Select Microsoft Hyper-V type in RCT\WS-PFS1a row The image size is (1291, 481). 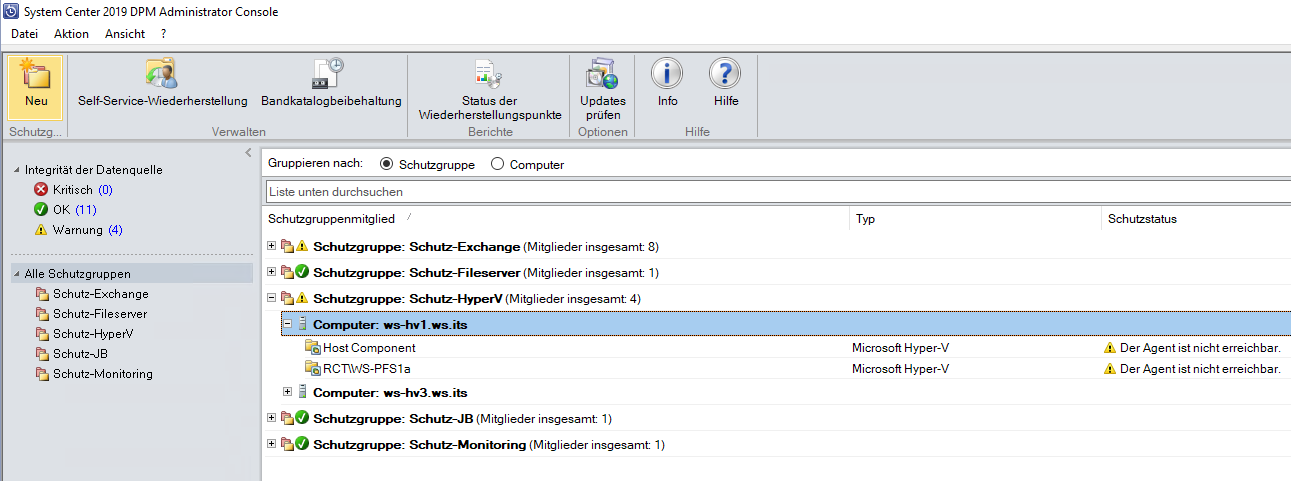coord(900,368)
